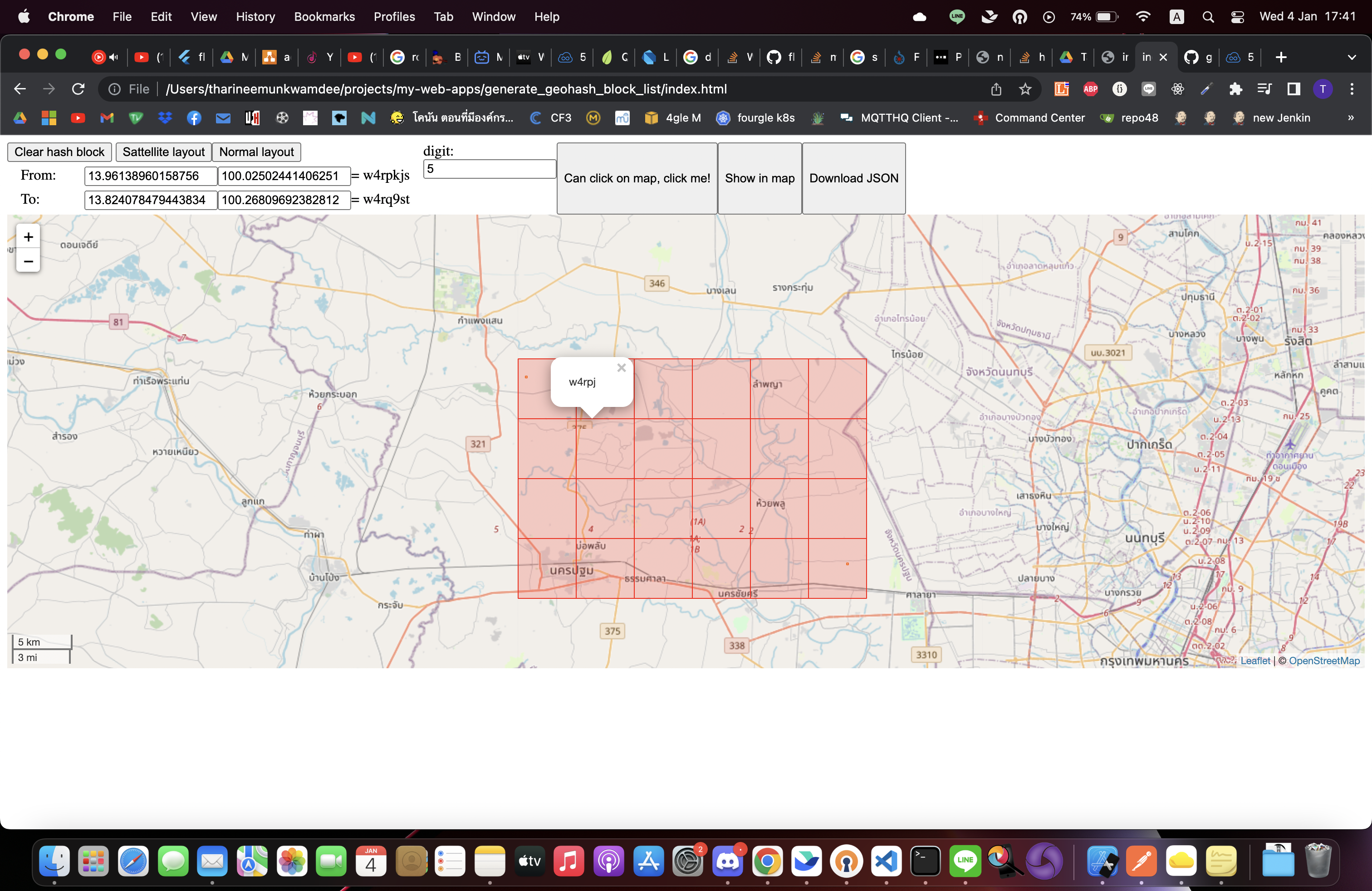The height and width of the screenshot is (891, 1372).
Task: Open the OpenStreetMap attribution link
Action: coord(1324,661)
